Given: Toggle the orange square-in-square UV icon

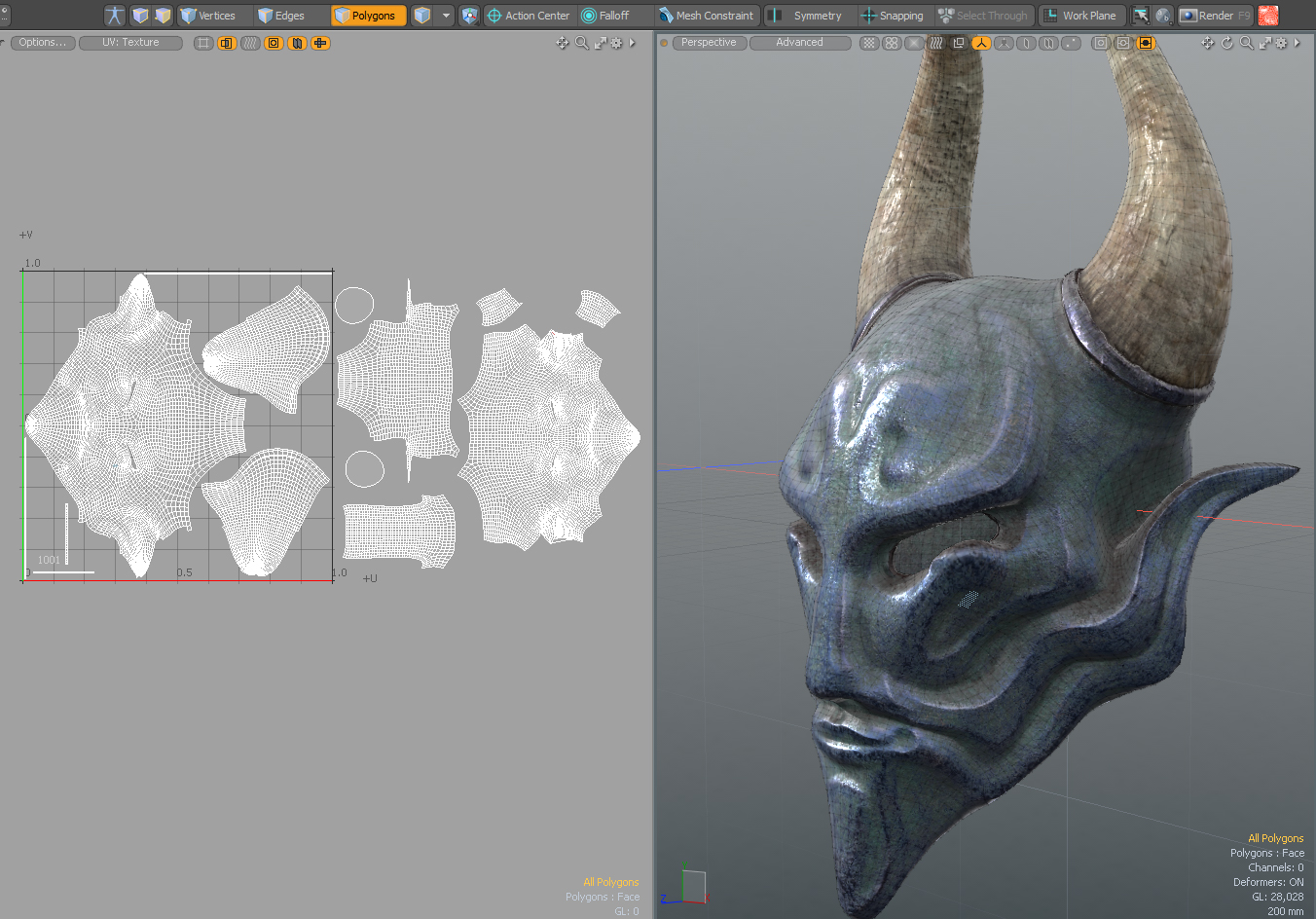Looking at the screenshot, I should pyautogui.click(x=274, y=43).
